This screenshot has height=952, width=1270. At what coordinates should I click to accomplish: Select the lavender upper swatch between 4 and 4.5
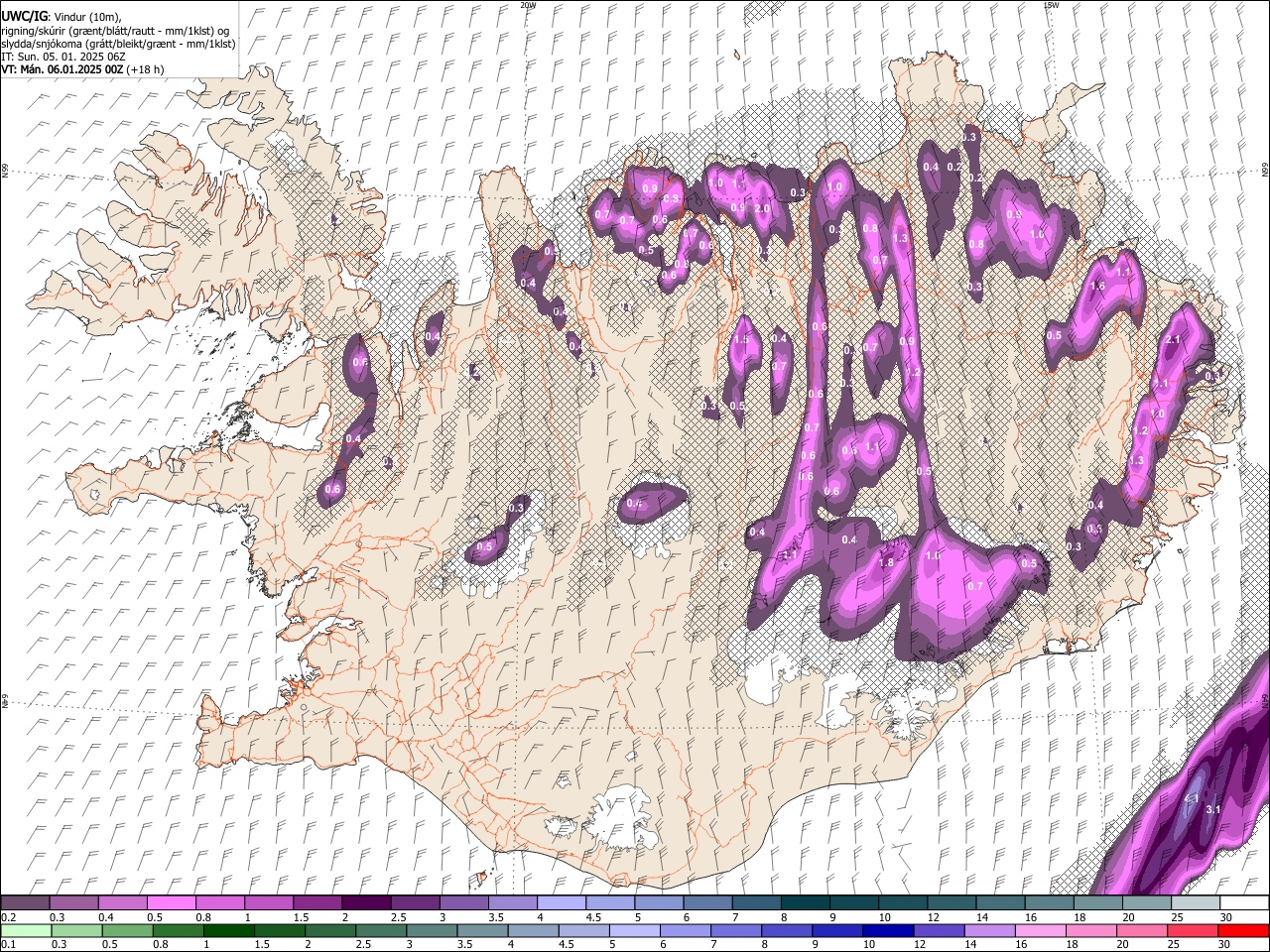point(561,903)
